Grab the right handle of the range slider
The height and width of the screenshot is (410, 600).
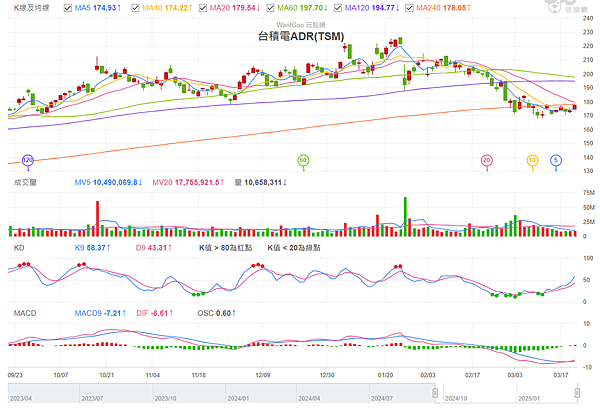tap(577, 393)
